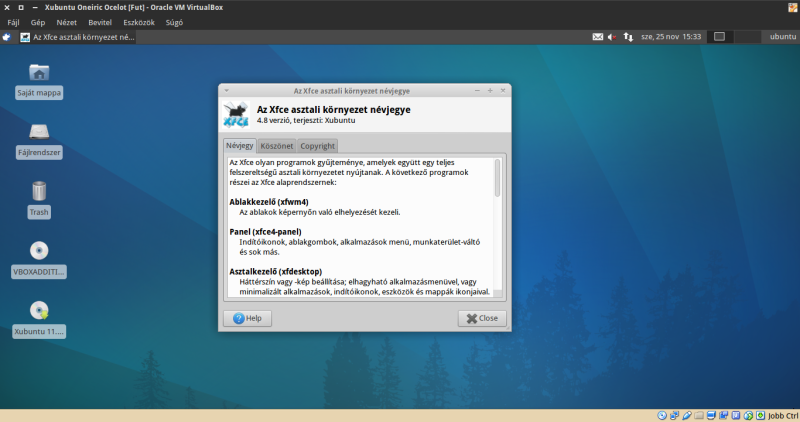Open the Nézet menu
Image resolution: width=800 pixels, height=422 pixels.
(66, 22)
